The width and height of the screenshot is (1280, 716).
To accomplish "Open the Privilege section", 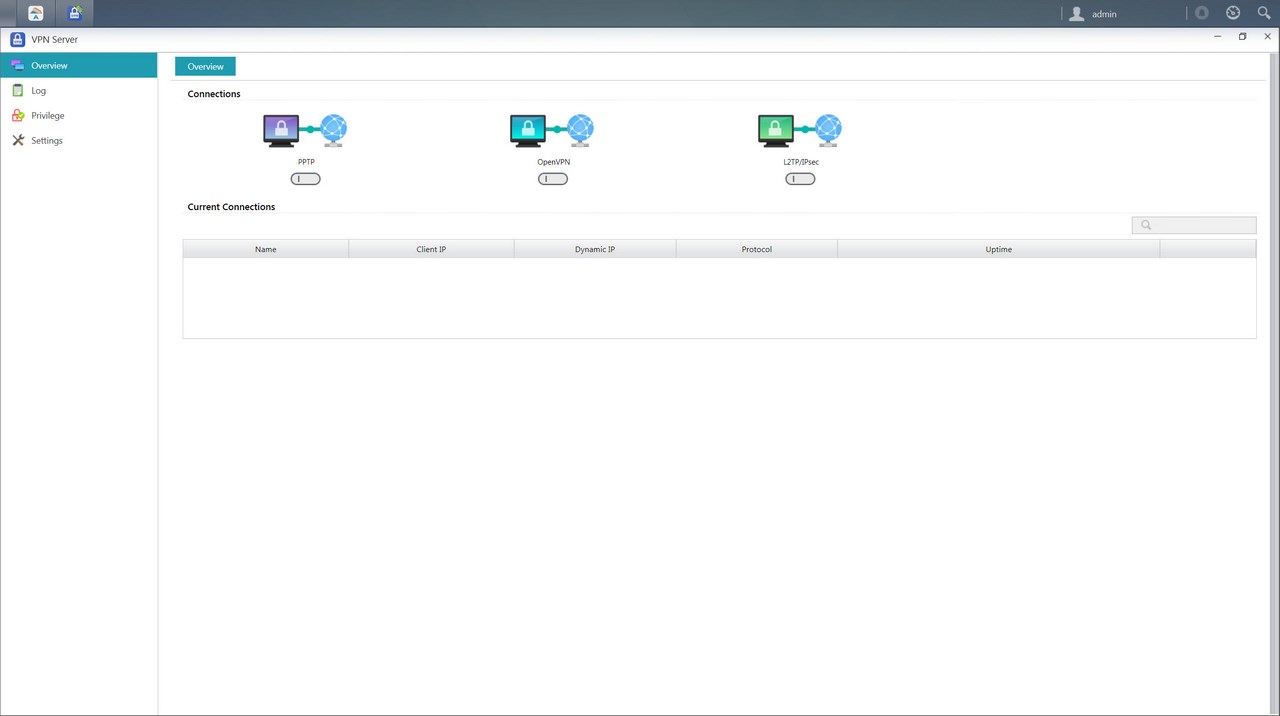I will (x=79, y=115).
